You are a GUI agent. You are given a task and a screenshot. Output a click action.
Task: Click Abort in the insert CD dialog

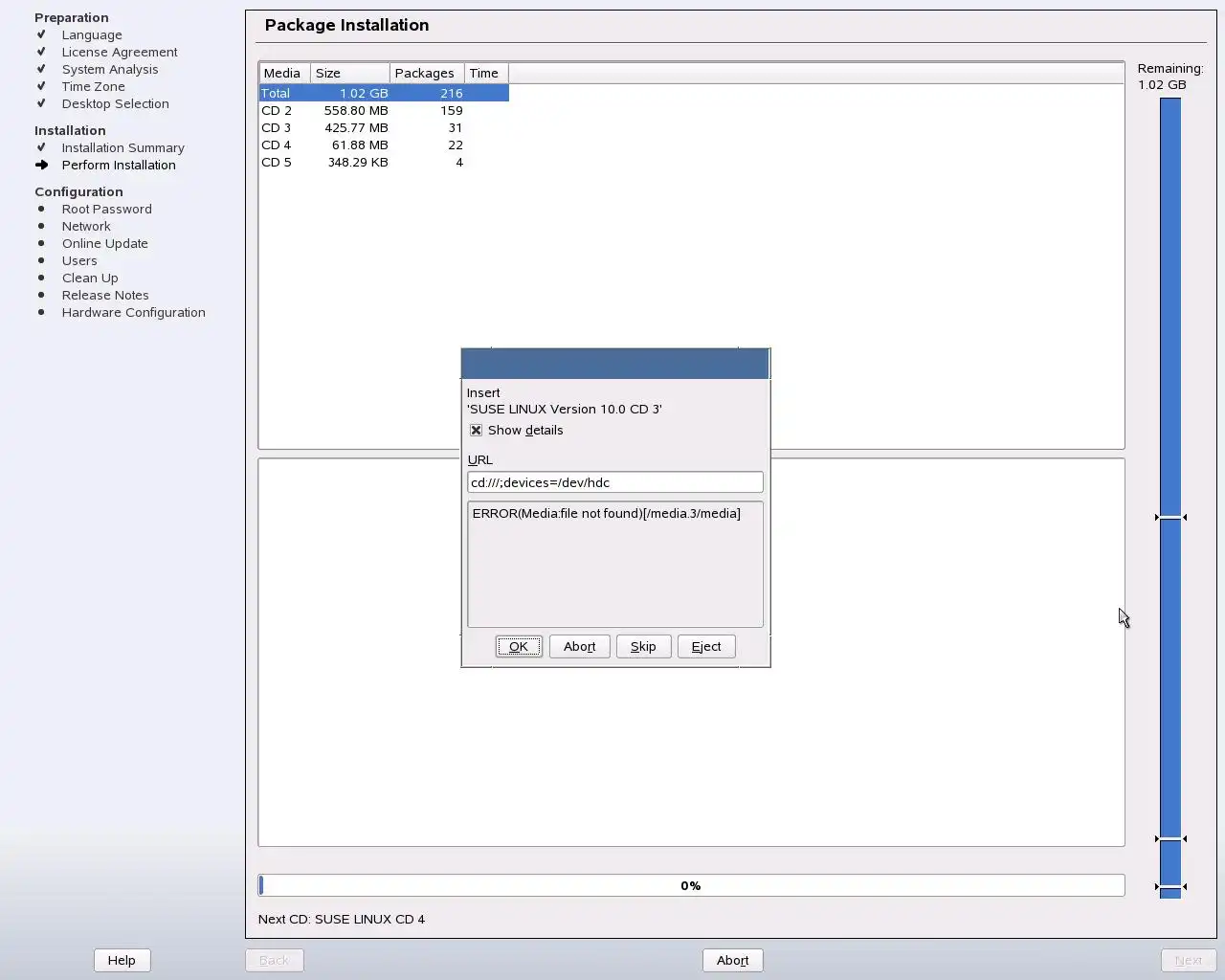click(x=579, y=647)
